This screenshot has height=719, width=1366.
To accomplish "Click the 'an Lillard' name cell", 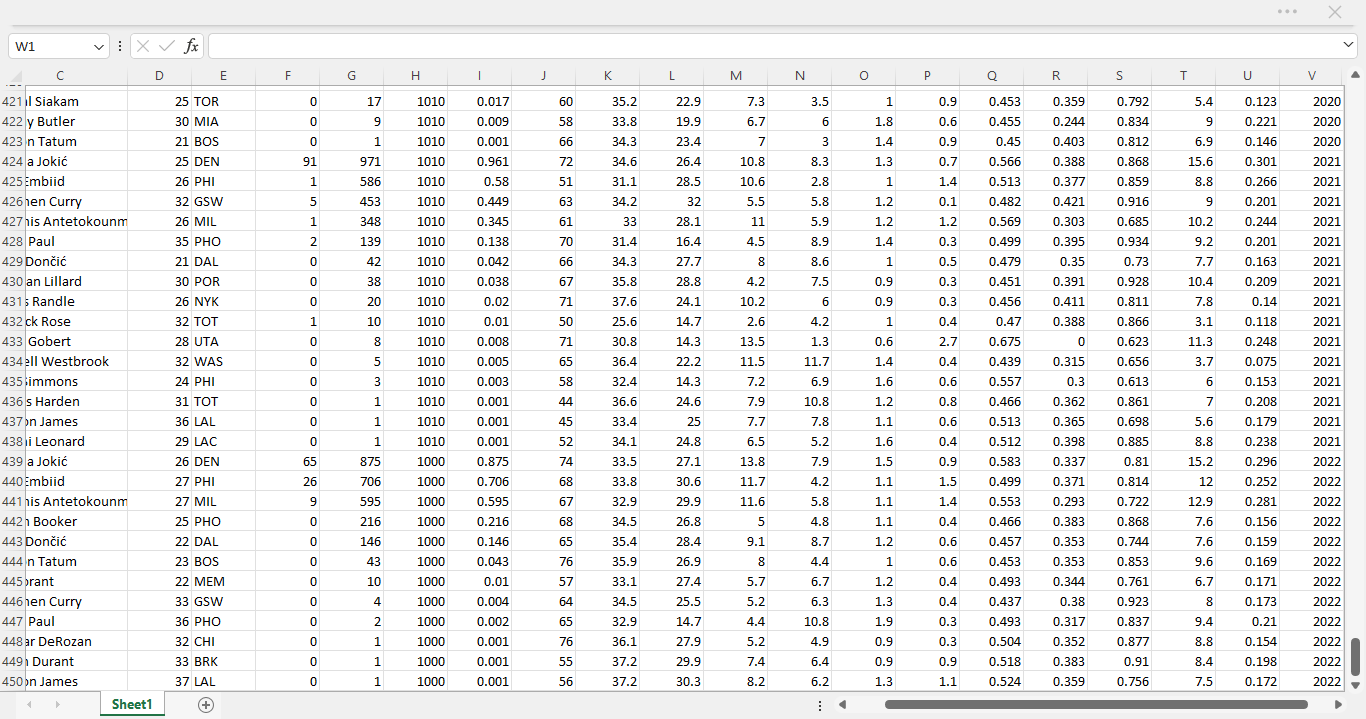I will click(76, 281).
